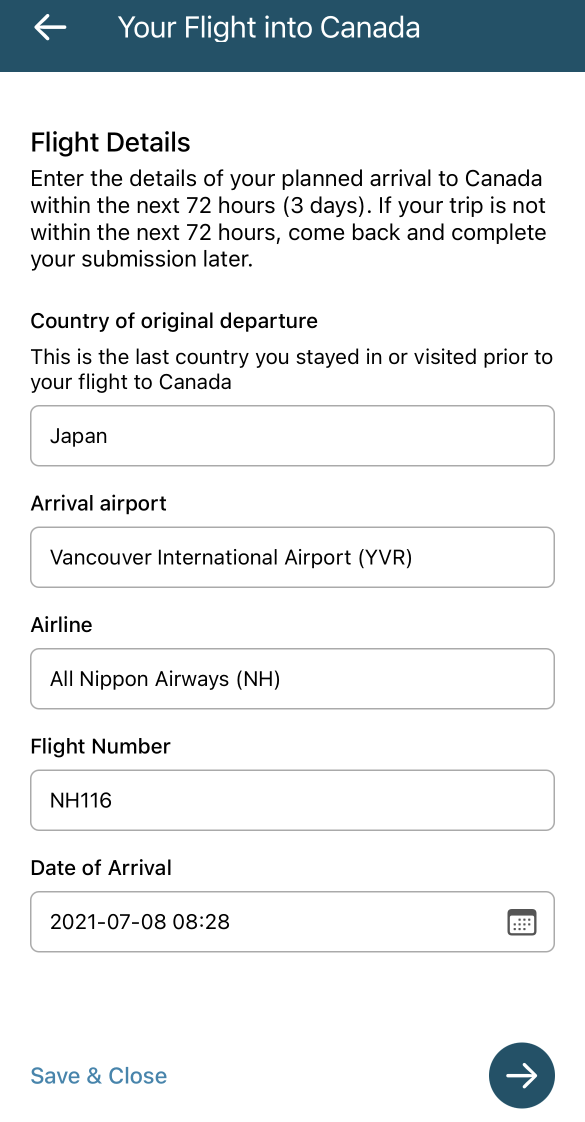Tap the 'Country of original departure' label

[174, 321]
